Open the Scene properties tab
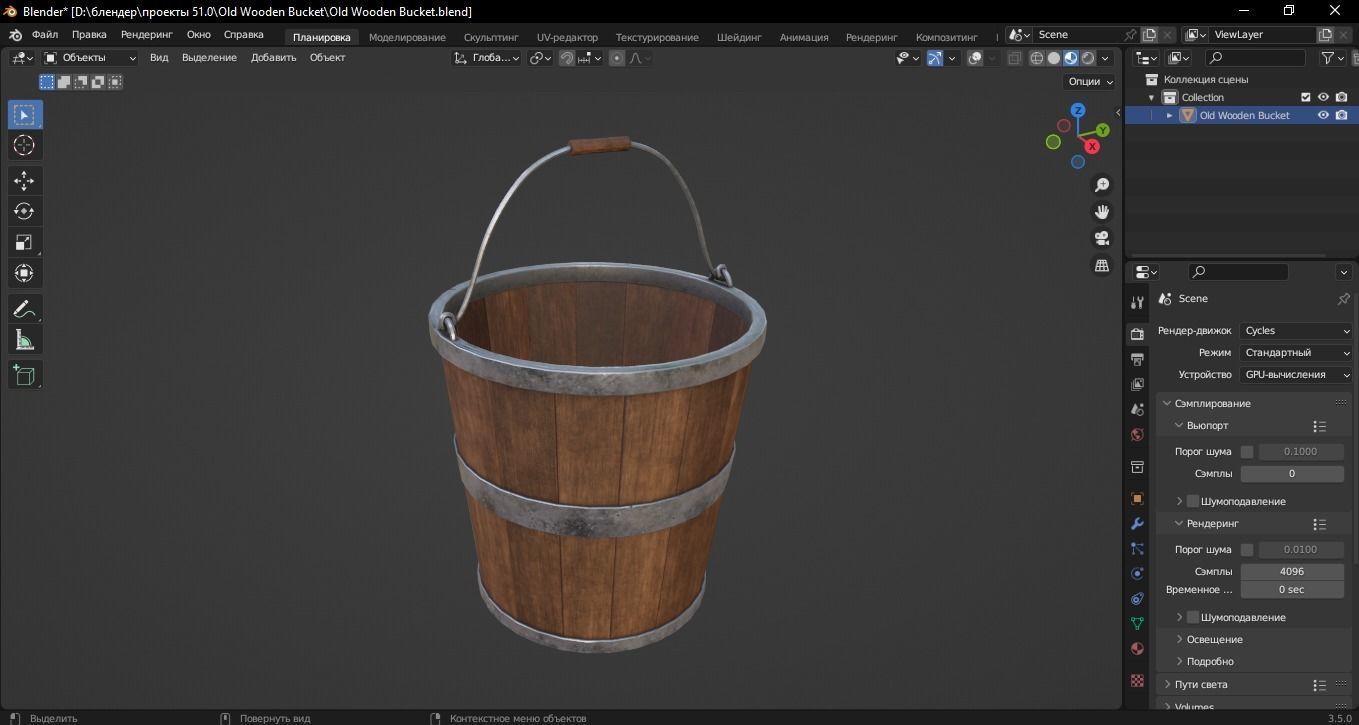Screen dimensions: 1359x725 click(1137, 409)
